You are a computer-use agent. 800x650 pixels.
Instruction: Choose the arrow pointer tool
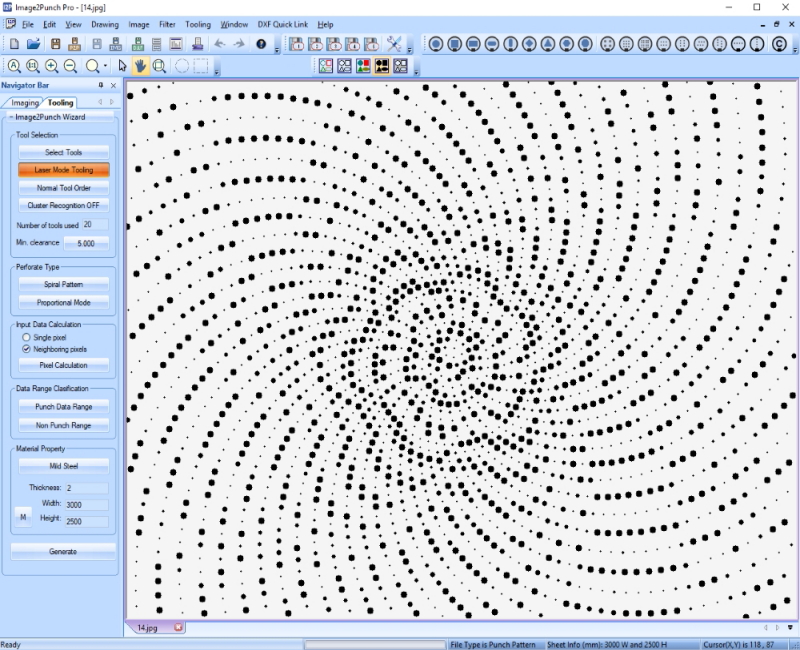[122, 66]
